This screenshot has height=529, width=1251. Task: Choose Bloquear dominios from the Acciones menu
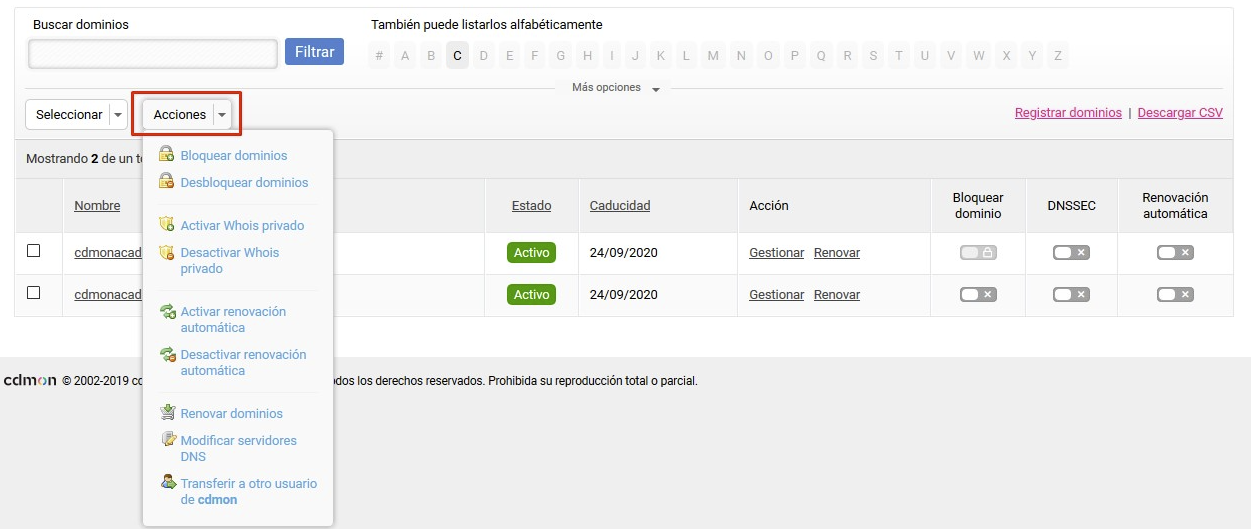point(234,156)
